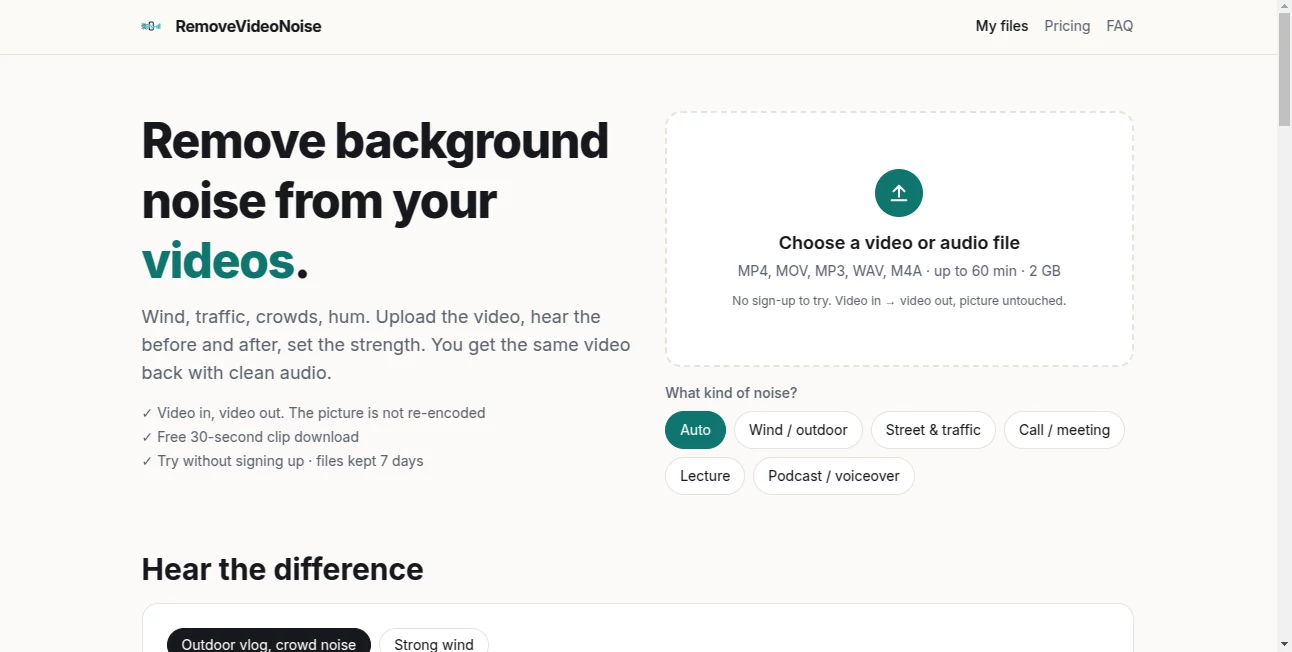This screenshot has width=1292, height=652.
Task: Select Street & traffic noise type
Action: pos(933,430)
